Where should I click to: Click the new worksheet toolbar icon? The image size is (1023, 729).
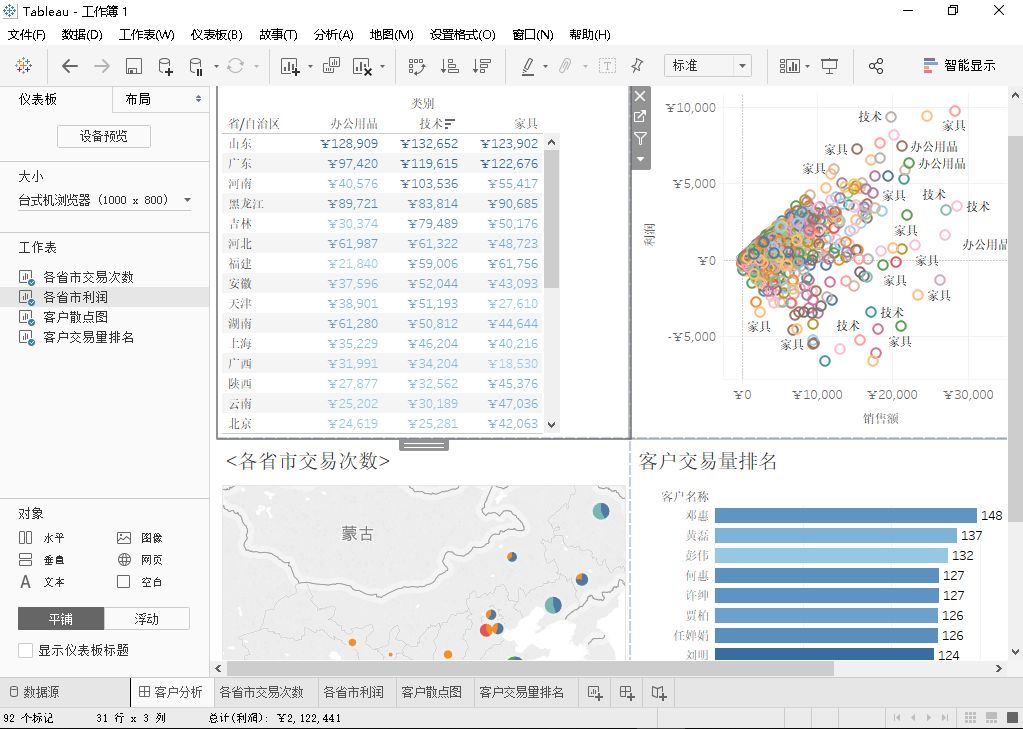tap(290, 66)
